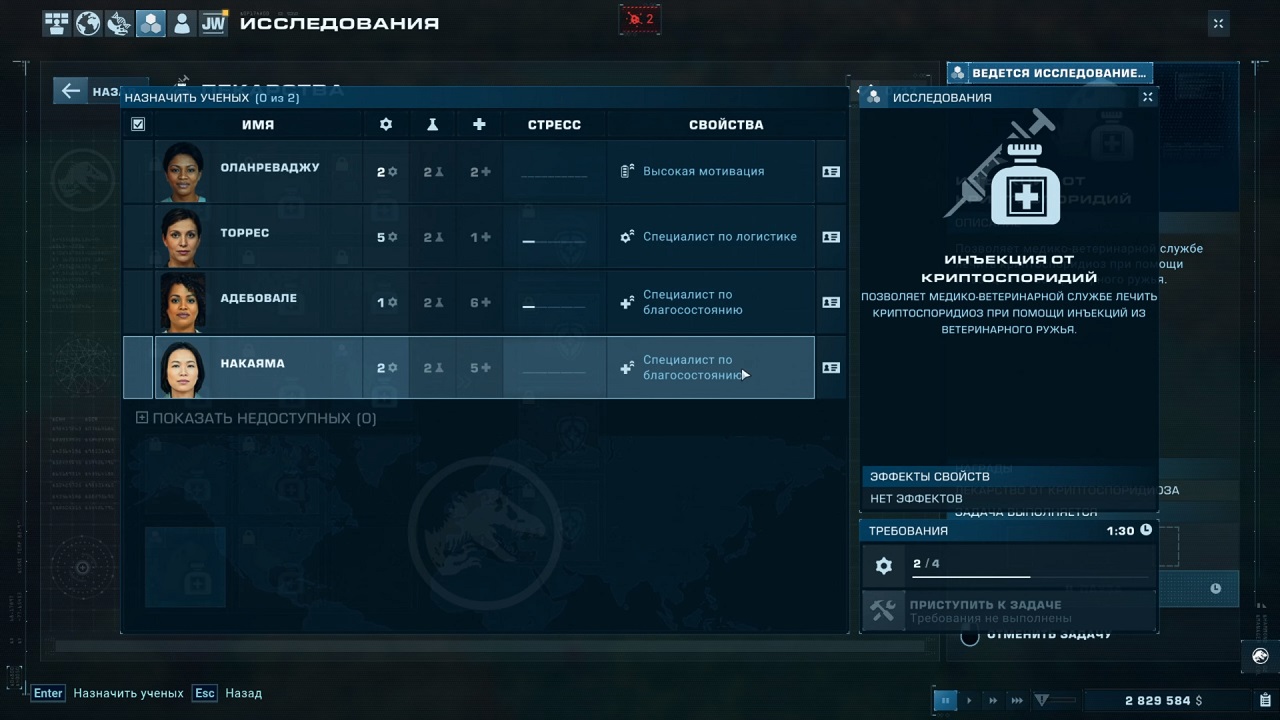Click the Назад back arrow button
The image size is (1280, 720).
70,91
